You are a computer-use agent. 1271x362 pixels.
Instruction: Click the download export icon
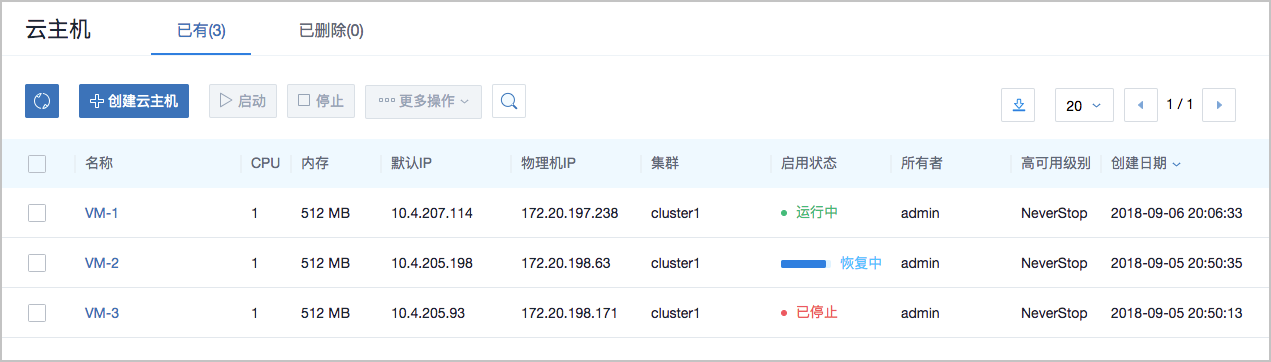coord(1018,104)
